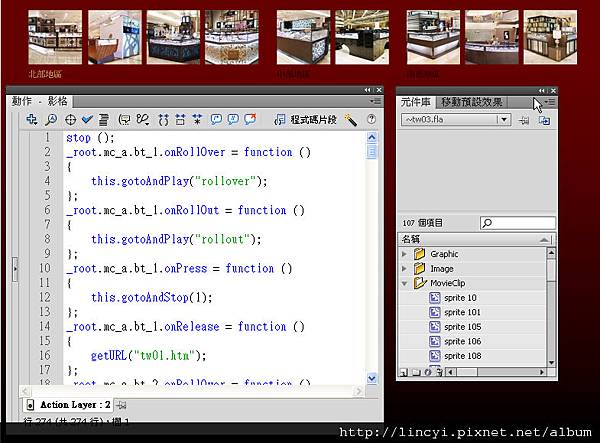Click the Show code hint icon
600x443 pixels.
124,120
